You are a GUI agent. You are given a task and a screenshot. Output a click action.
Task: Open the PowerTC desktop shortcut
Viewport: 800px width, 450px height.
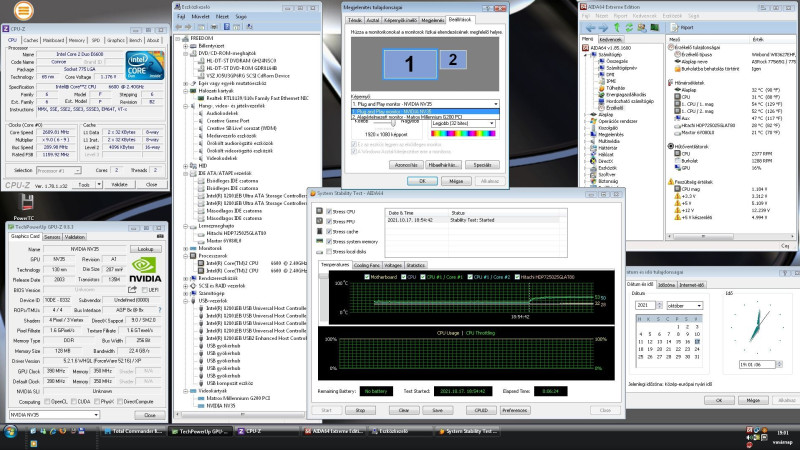pyautogui.click(x=24, y=208)
